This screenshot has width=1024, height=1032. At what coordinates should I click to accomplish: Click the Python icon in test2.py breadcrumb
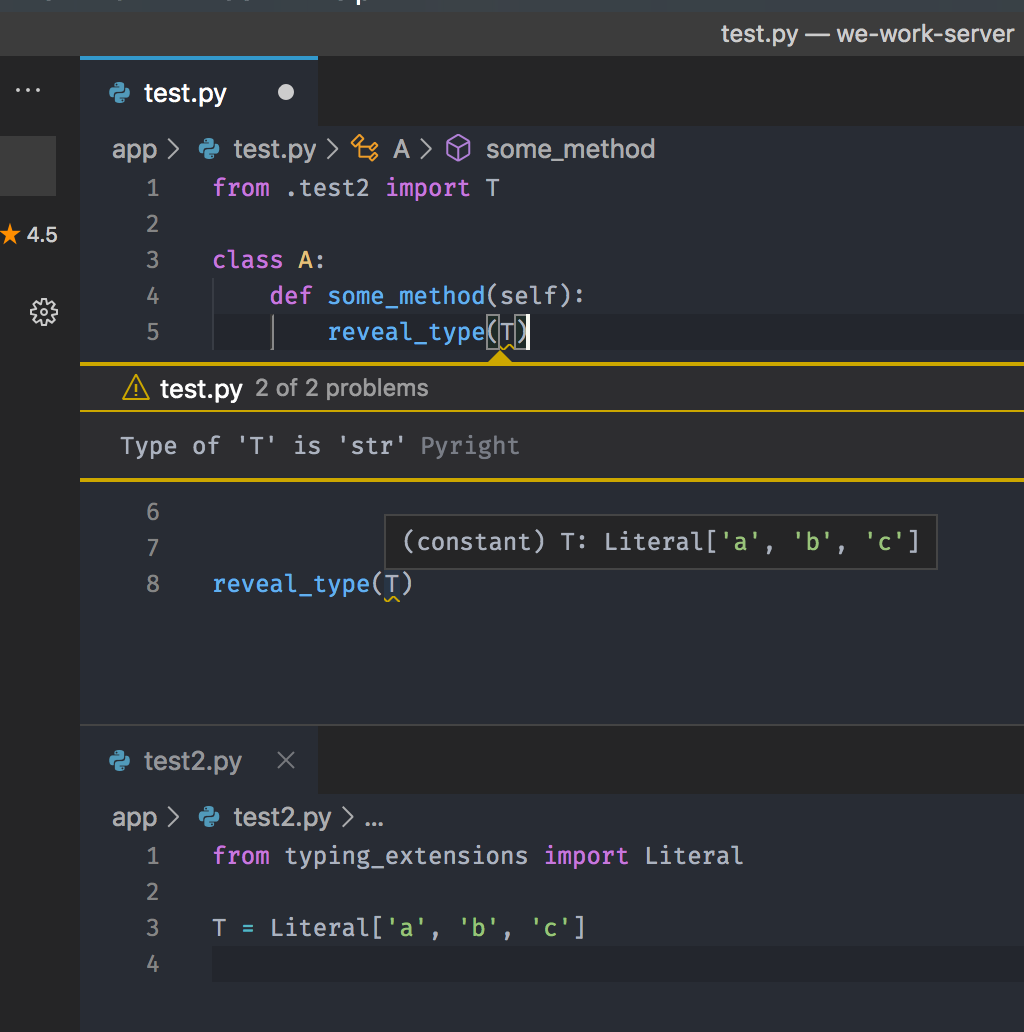(208, 817)
